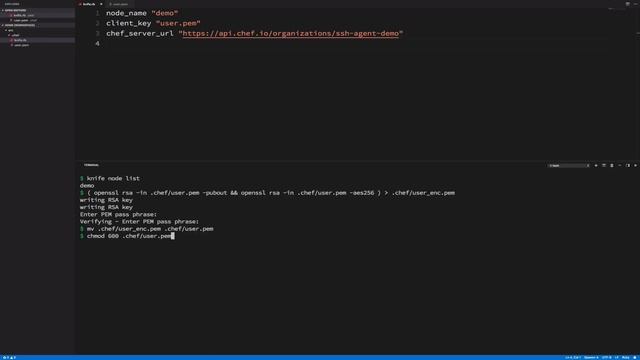Change file encoding UTF-8
The height and width of the screenshot is (360, 640).
(x=607, y=358)
